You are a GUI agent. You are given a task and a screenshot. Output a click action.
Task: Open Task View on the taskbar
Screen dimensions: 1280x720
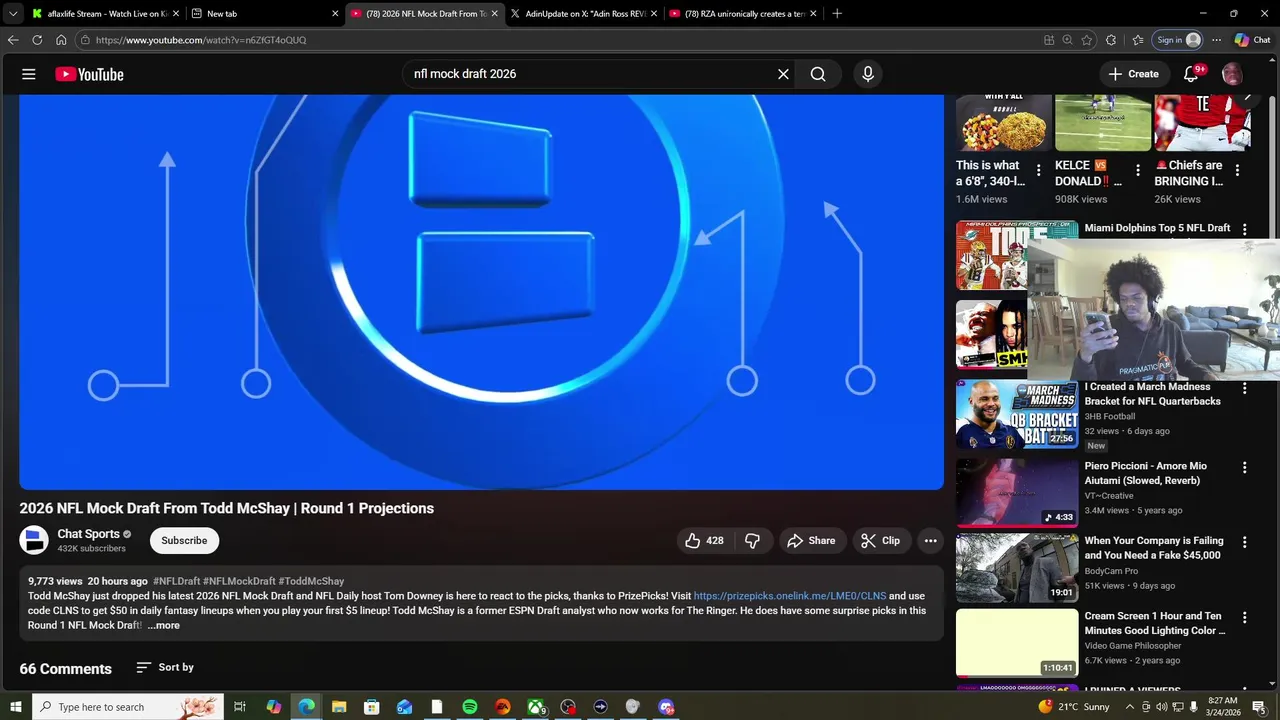point(240,707)
